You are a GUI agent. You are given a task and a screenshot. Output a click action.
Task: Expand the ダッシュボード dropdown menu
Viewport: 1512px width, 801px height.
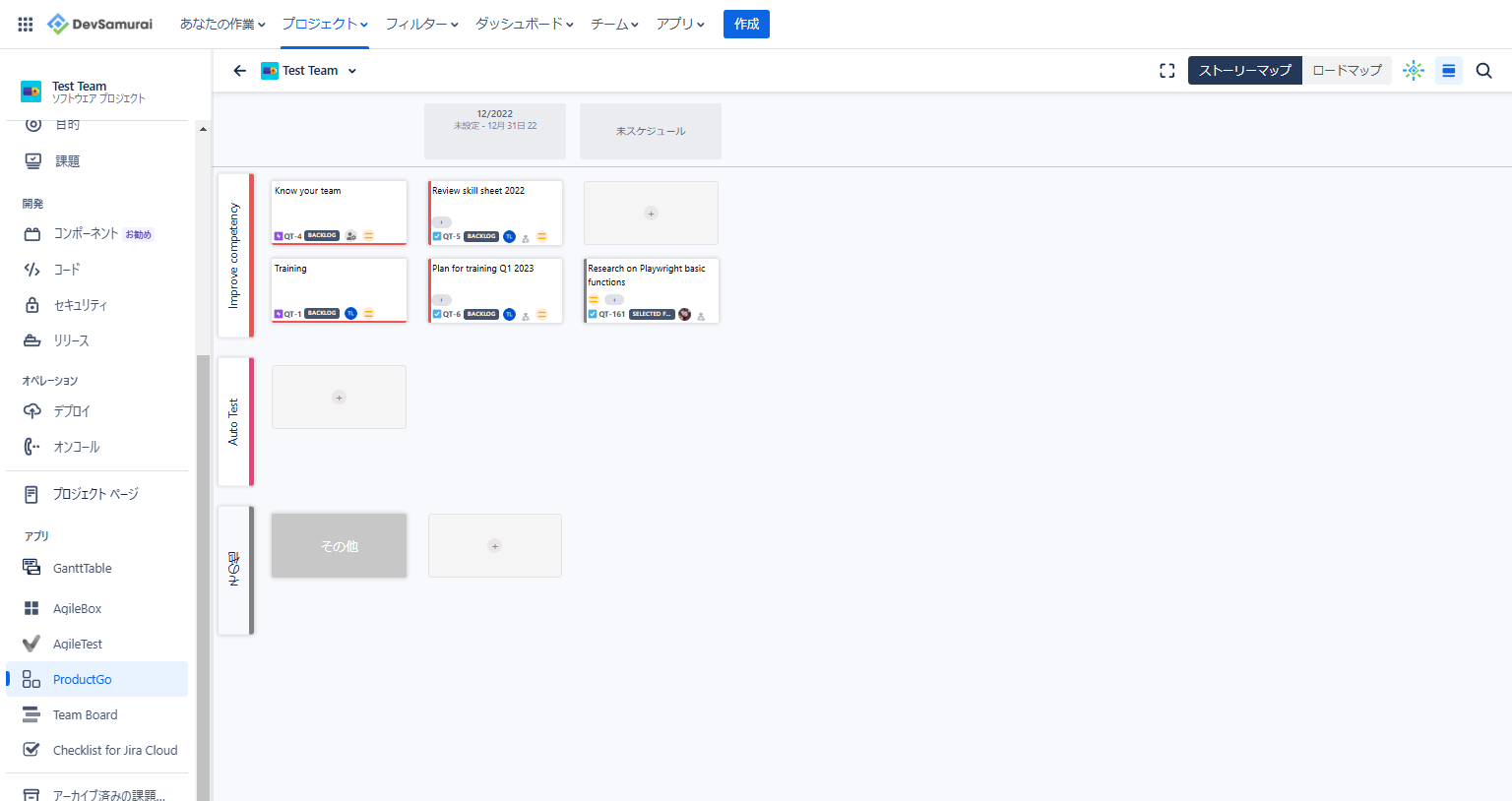point(524,25)
